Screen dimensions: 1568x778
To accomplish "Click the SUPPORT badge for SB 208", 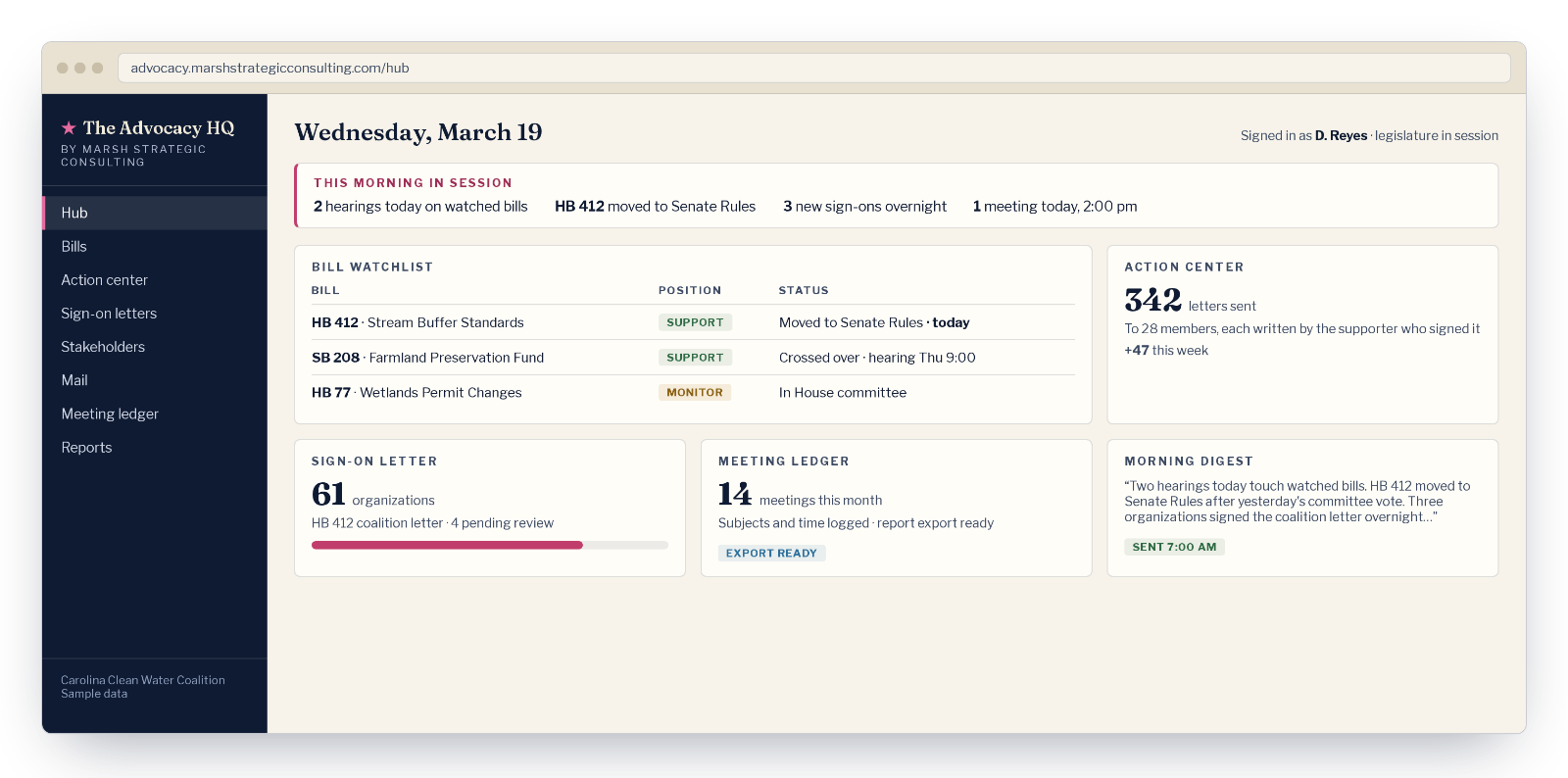I will pyautogui.click(x=695, y=358).
